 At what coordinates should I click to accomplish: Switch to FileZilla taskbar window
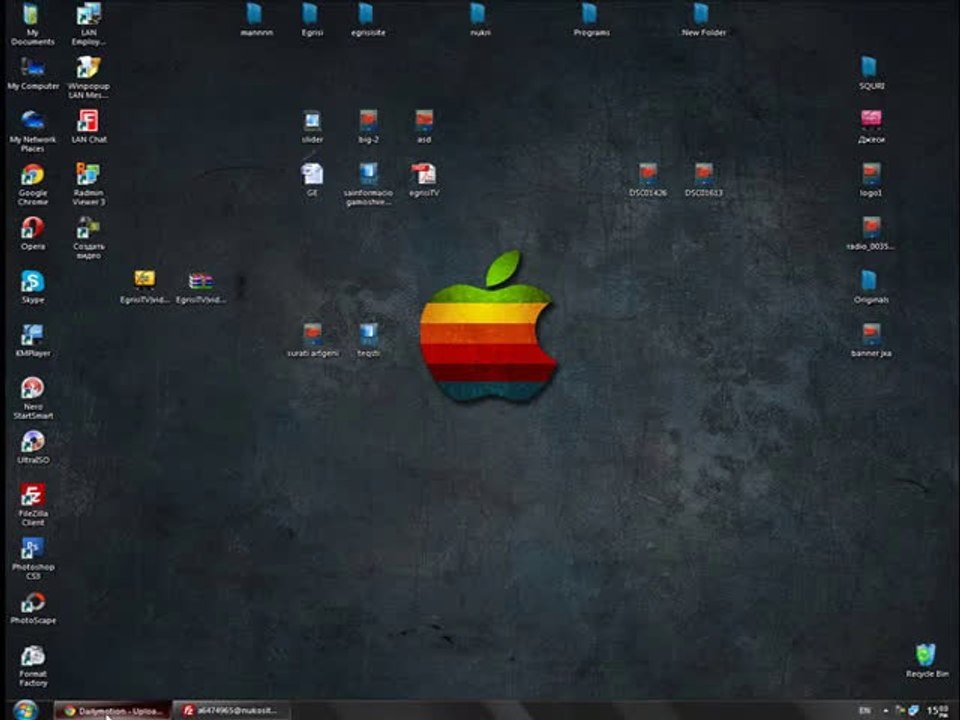(x=231, y=711)
